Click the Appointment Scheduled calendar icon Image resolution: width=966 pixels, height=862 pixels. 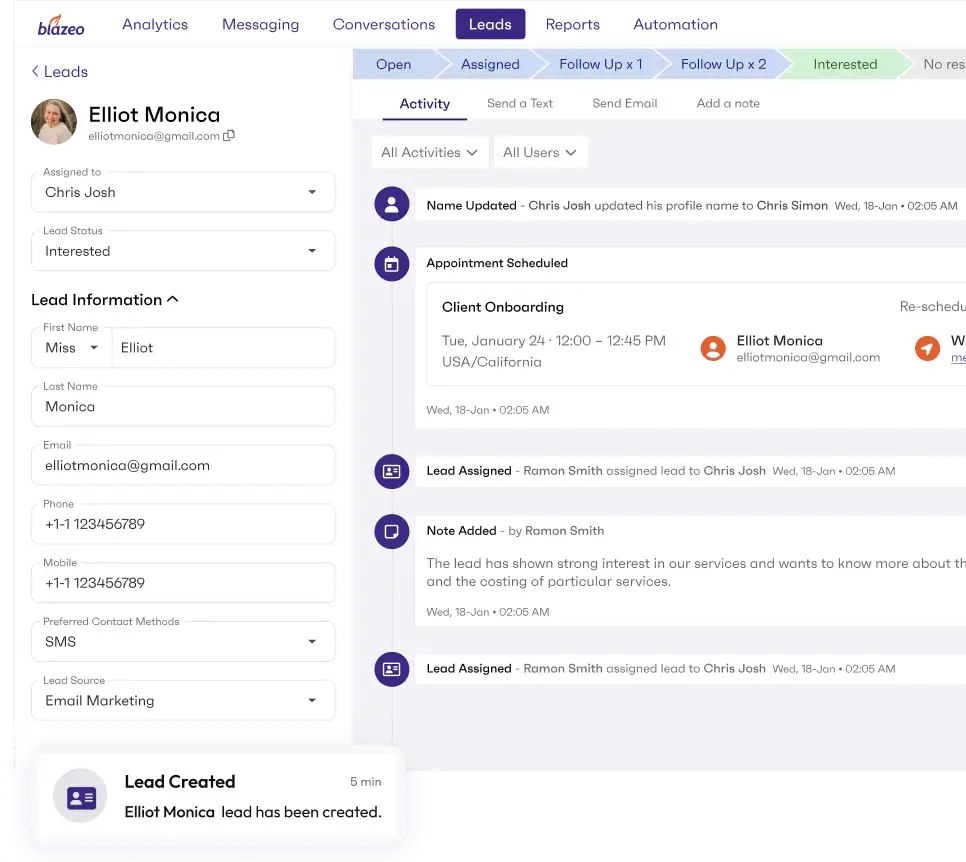(391, 264)
